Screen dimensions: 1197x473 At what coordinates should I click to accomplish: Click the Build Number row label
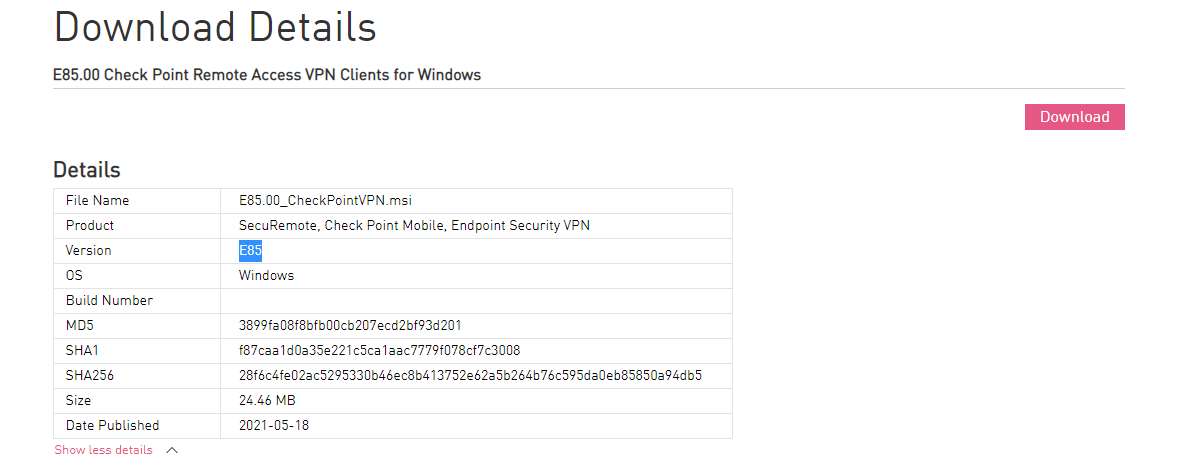coord(109,301)
